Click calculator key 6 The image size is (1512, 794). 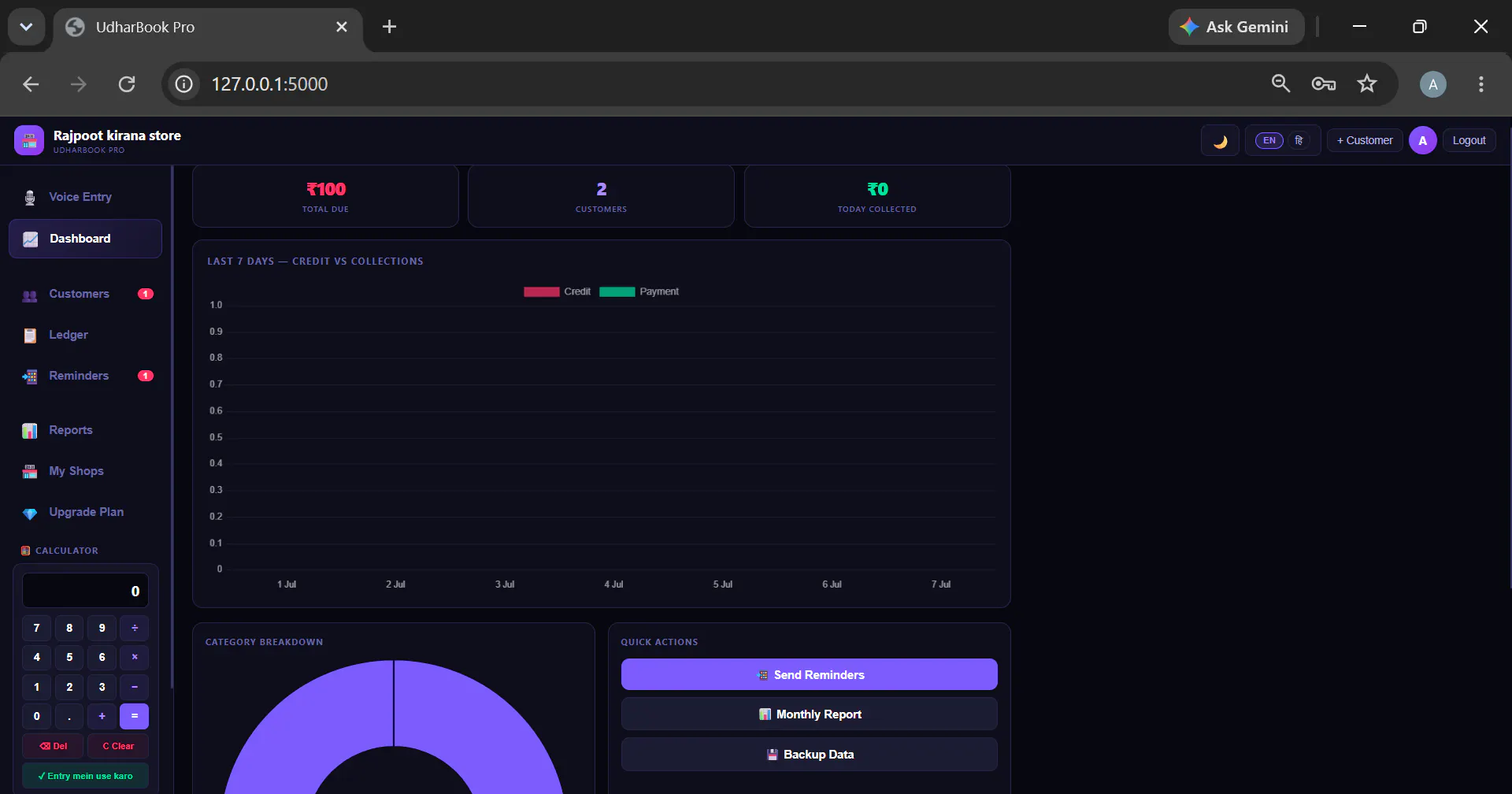pos(102,657)
